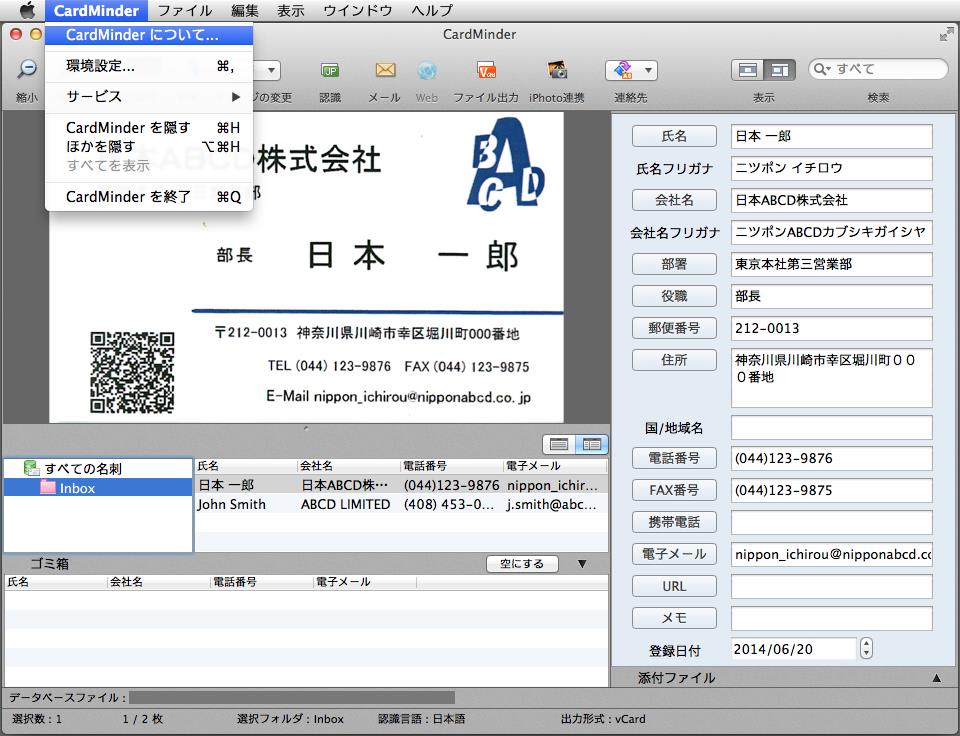Click the 登録日付 date stepper arrows
The height and width of the screenshot is (736, 960).
[866, 648]
